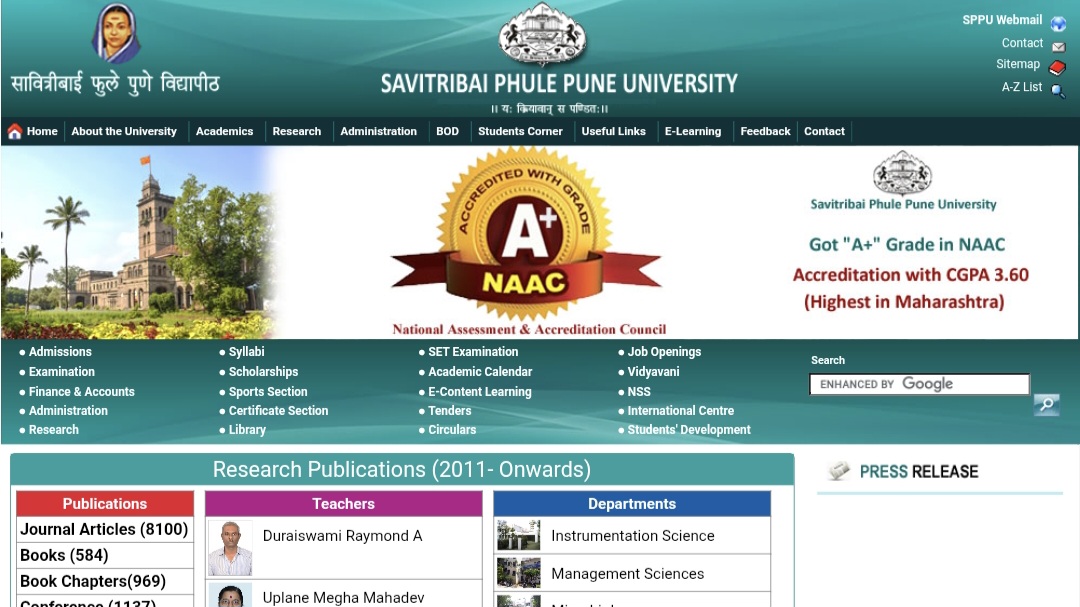
Task: Open the E-Content Learning link
Action: tap(480, 391)
